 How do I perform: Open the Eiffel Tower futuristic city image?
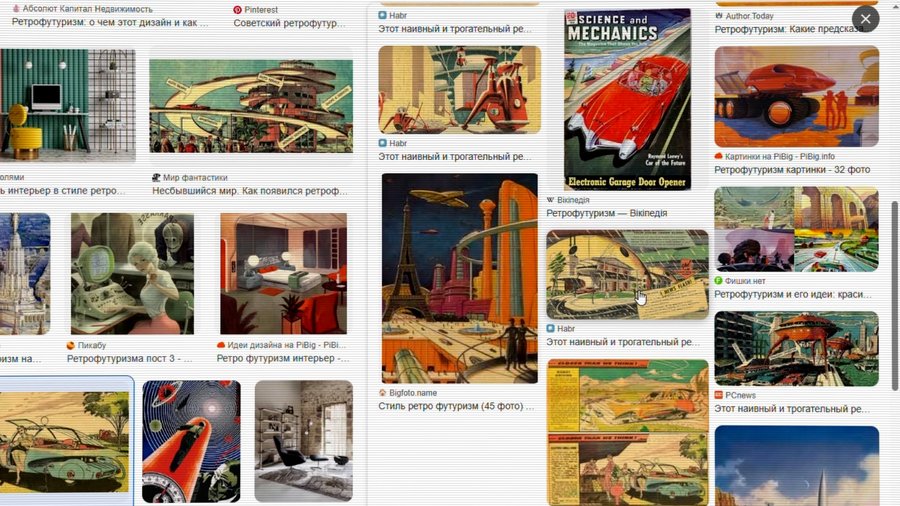(x=460, y=278)
